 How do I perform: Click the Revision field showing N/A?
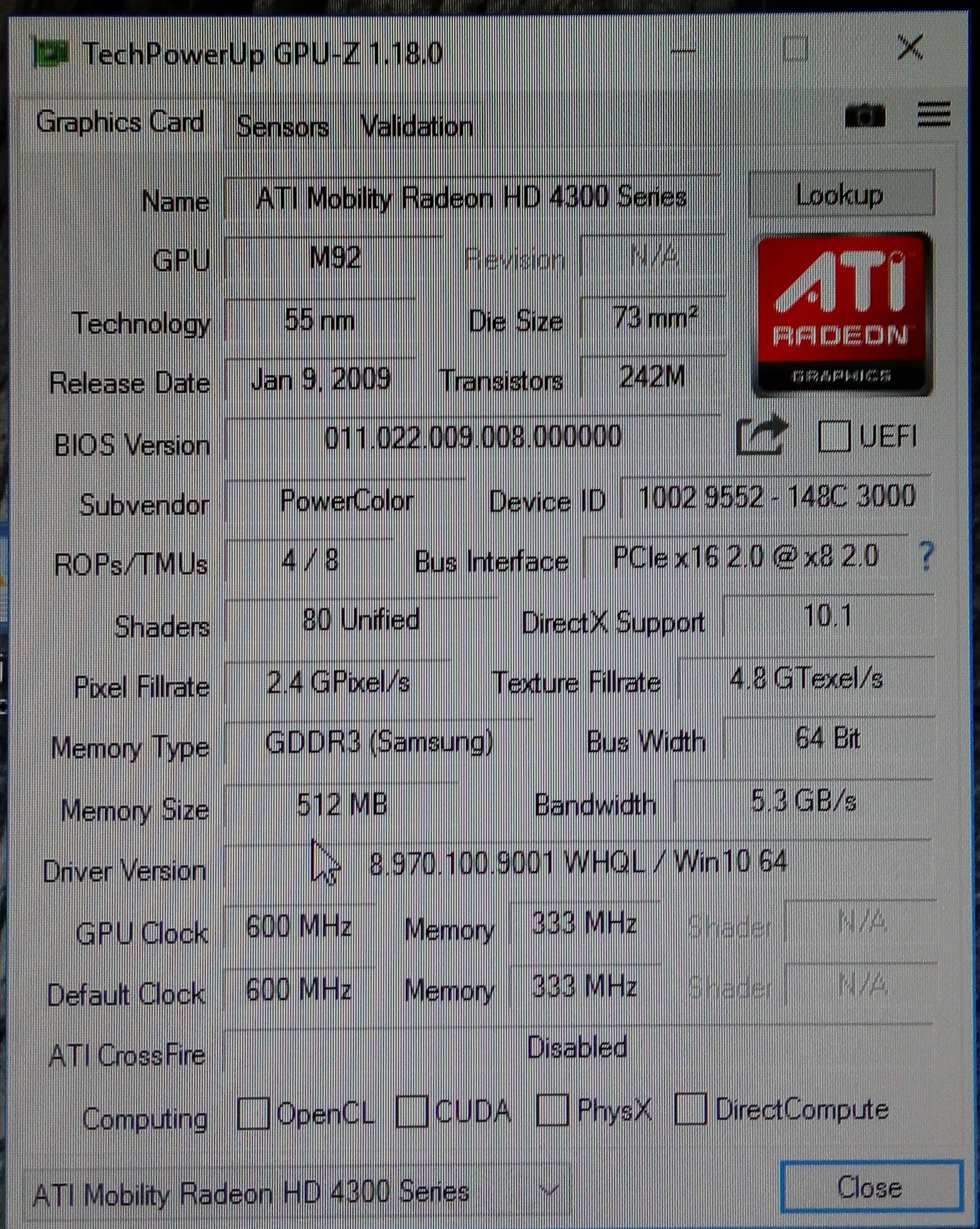[x=654, y=256]
